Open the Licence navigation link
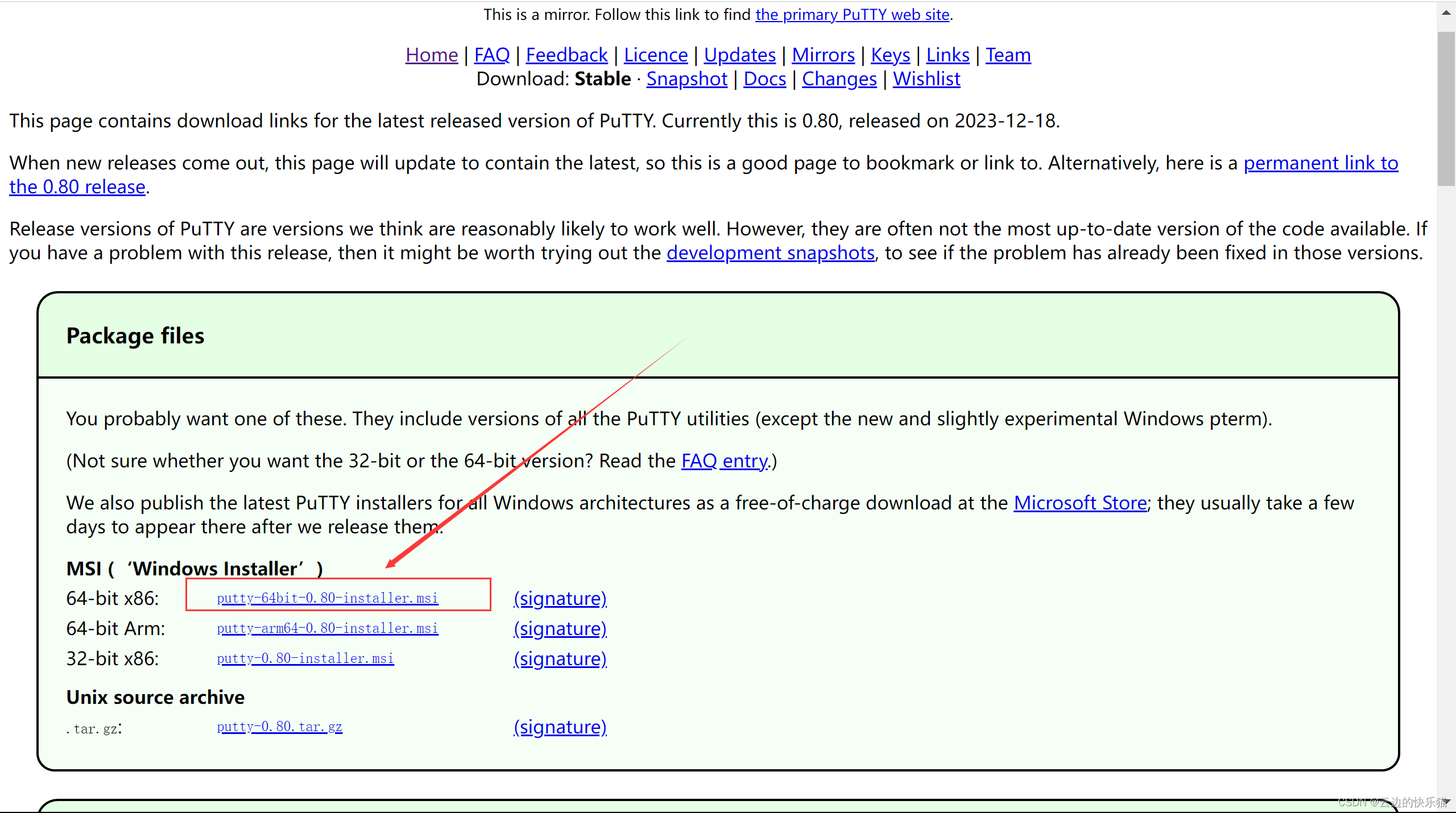Screen dimensions: 1456x813 pyautogui.click(x=656, y=55)
